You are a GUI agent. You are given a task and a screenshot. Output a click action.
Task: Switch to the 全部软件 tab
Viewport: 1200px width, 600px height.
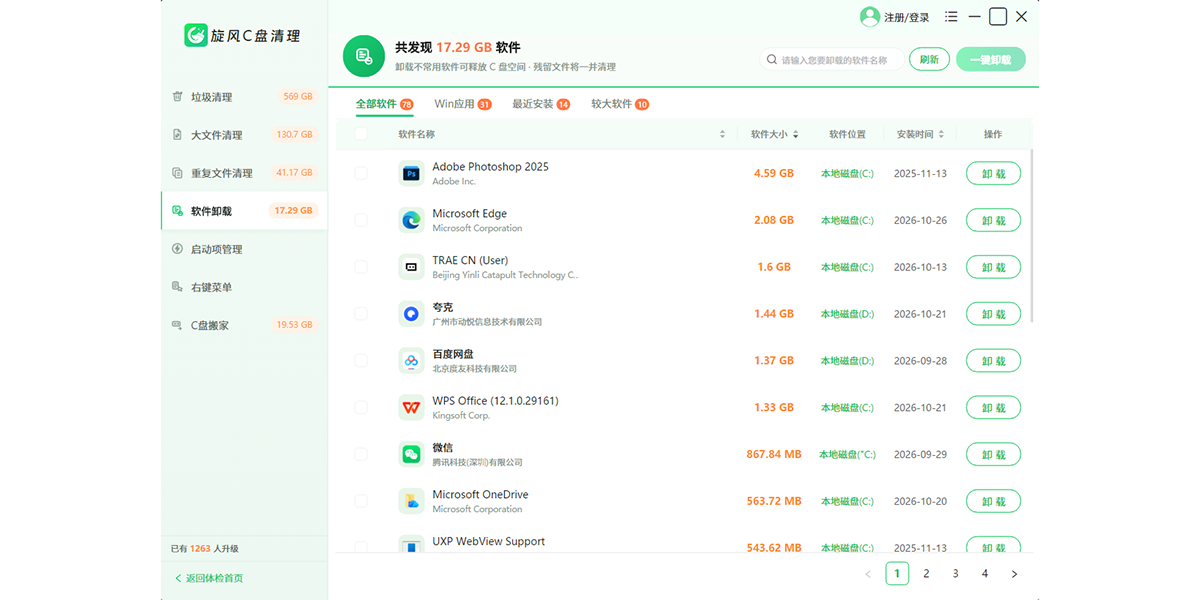click(x=385, y=104)
